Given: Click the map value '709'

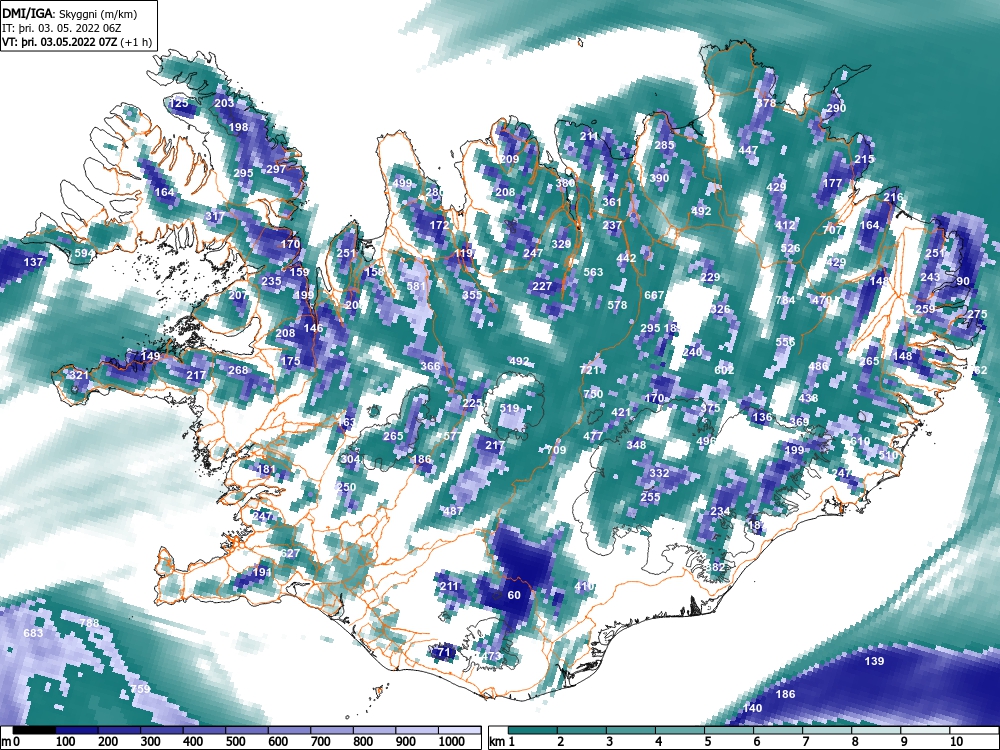Looking at the screenshot, I should point(556,450).
